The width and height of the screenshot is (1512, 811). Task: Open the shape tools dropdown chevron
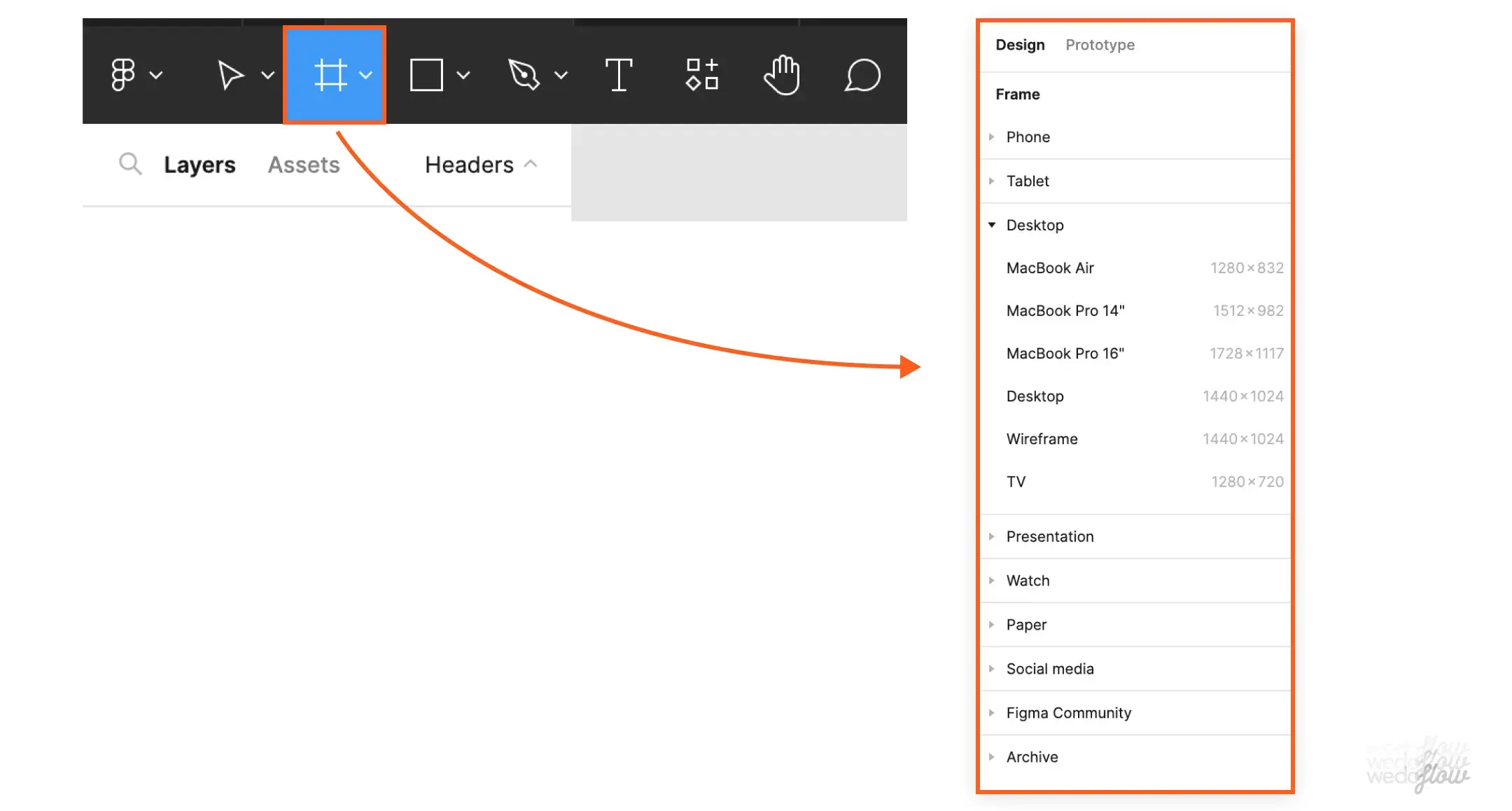(463, 75)
